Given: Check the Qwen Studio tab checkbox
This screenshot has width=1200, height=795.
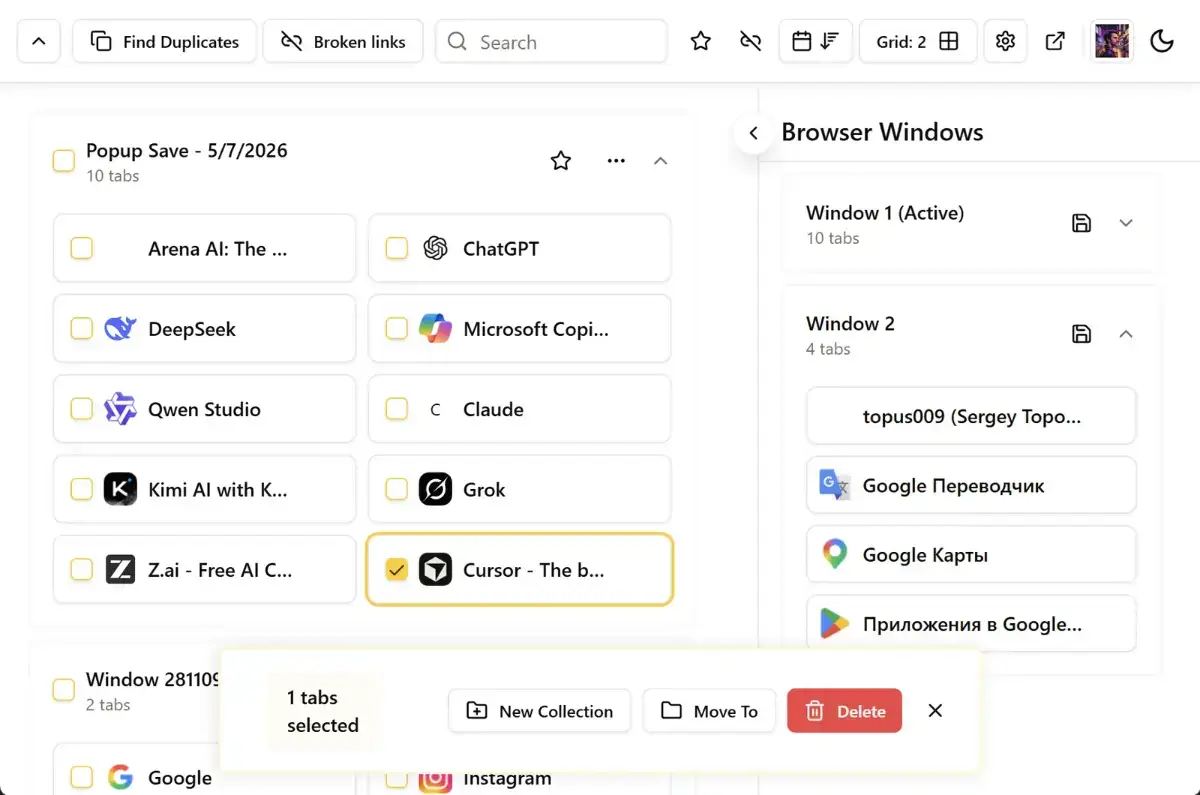Looking at the screenshot, I should (x=82, y=409).
